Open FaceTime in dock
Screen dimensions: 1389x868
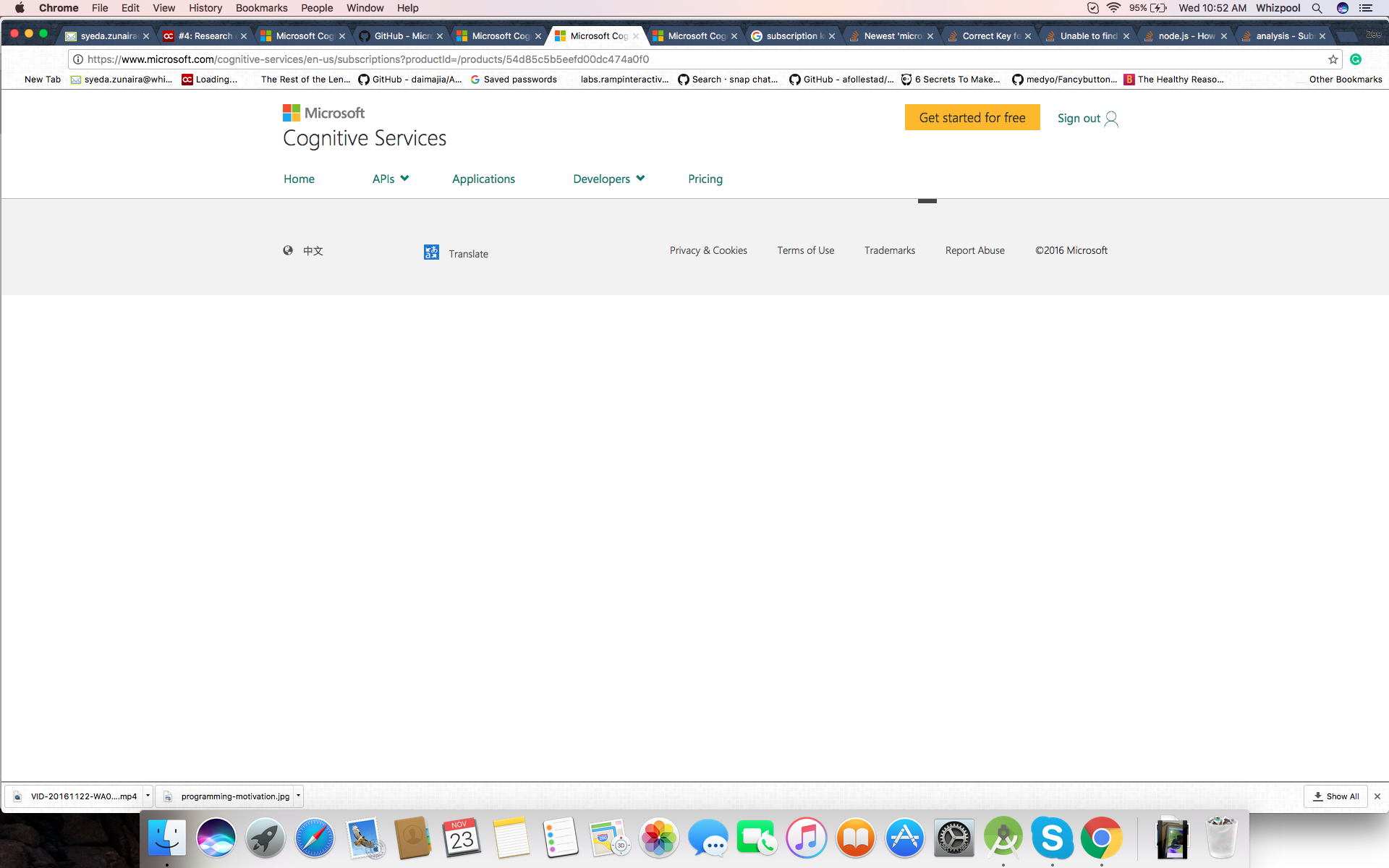pyautogui.click(x=757, y=838)
